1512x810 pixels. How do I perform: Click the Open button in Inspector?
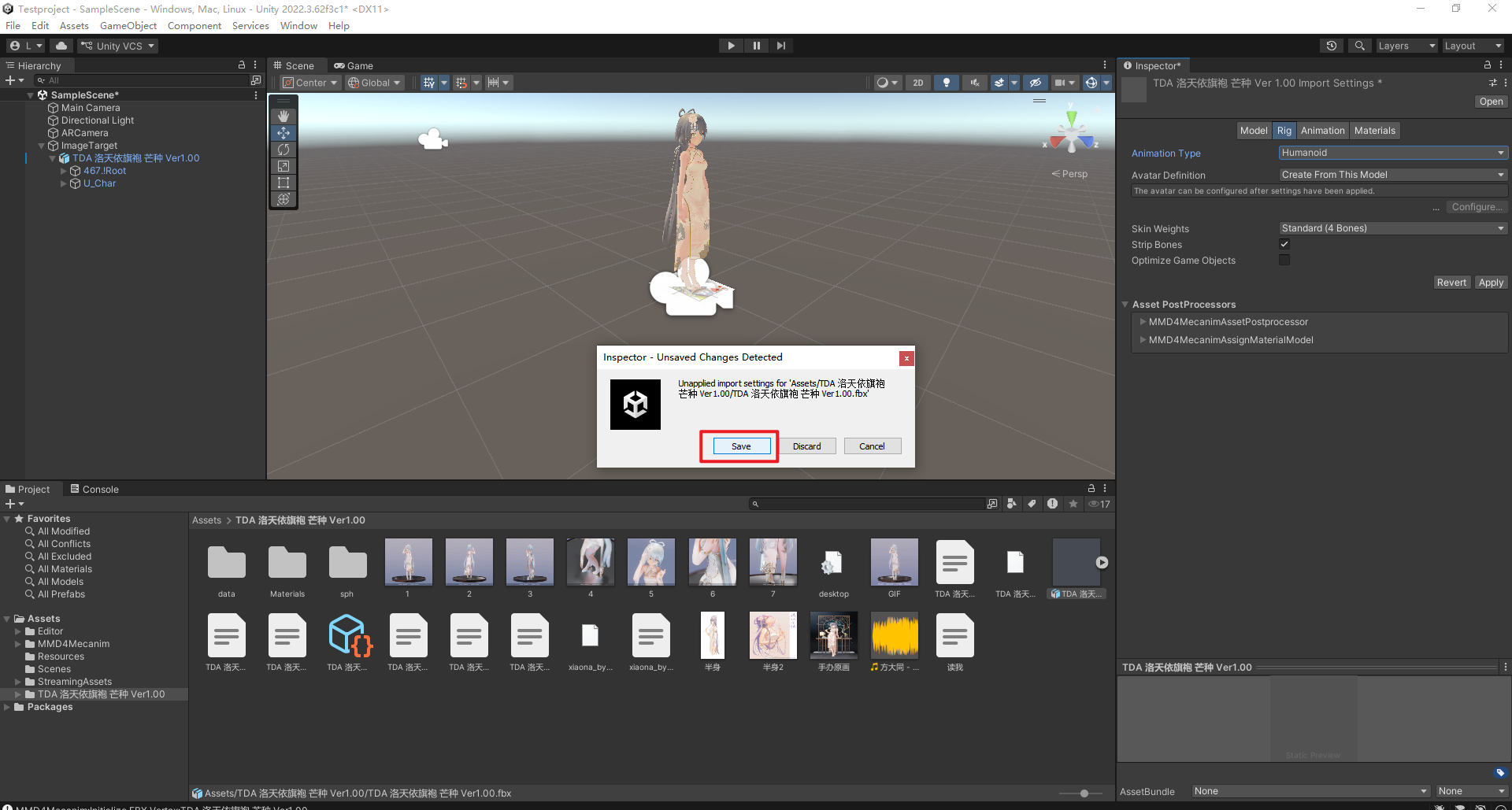1491,102
